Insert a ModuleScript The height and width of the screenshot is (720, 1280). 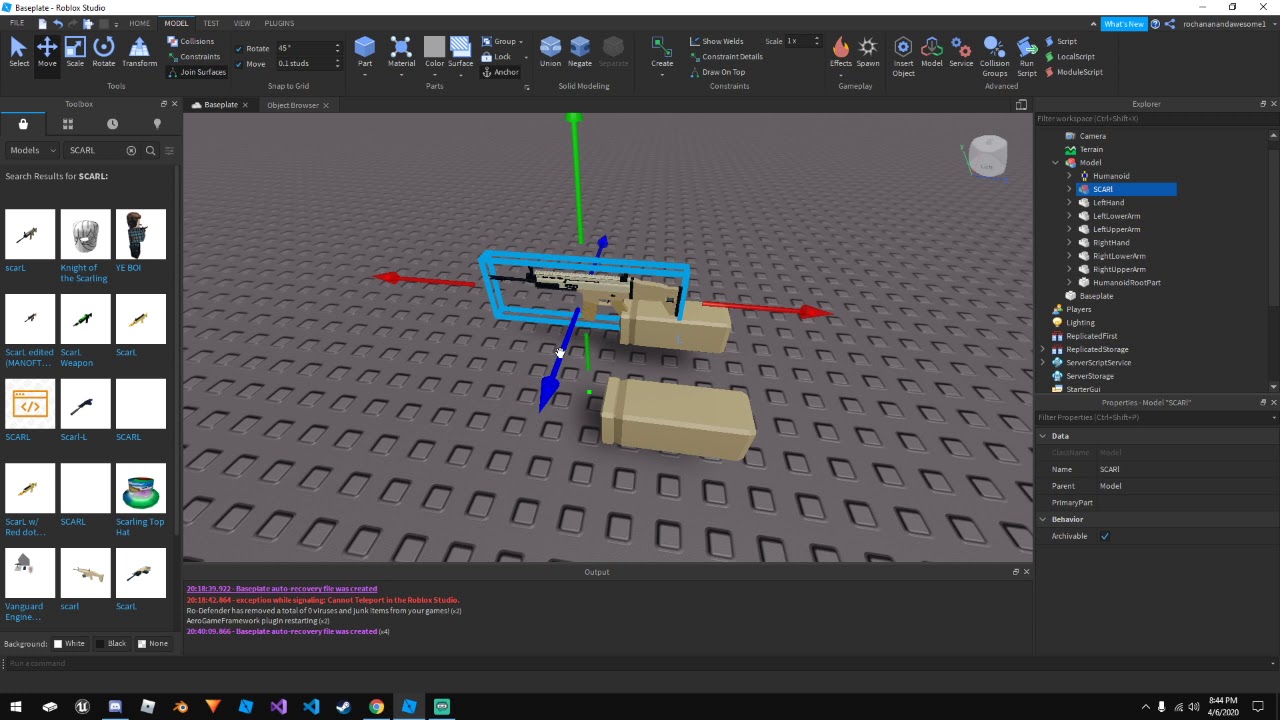click(1072, 72)
